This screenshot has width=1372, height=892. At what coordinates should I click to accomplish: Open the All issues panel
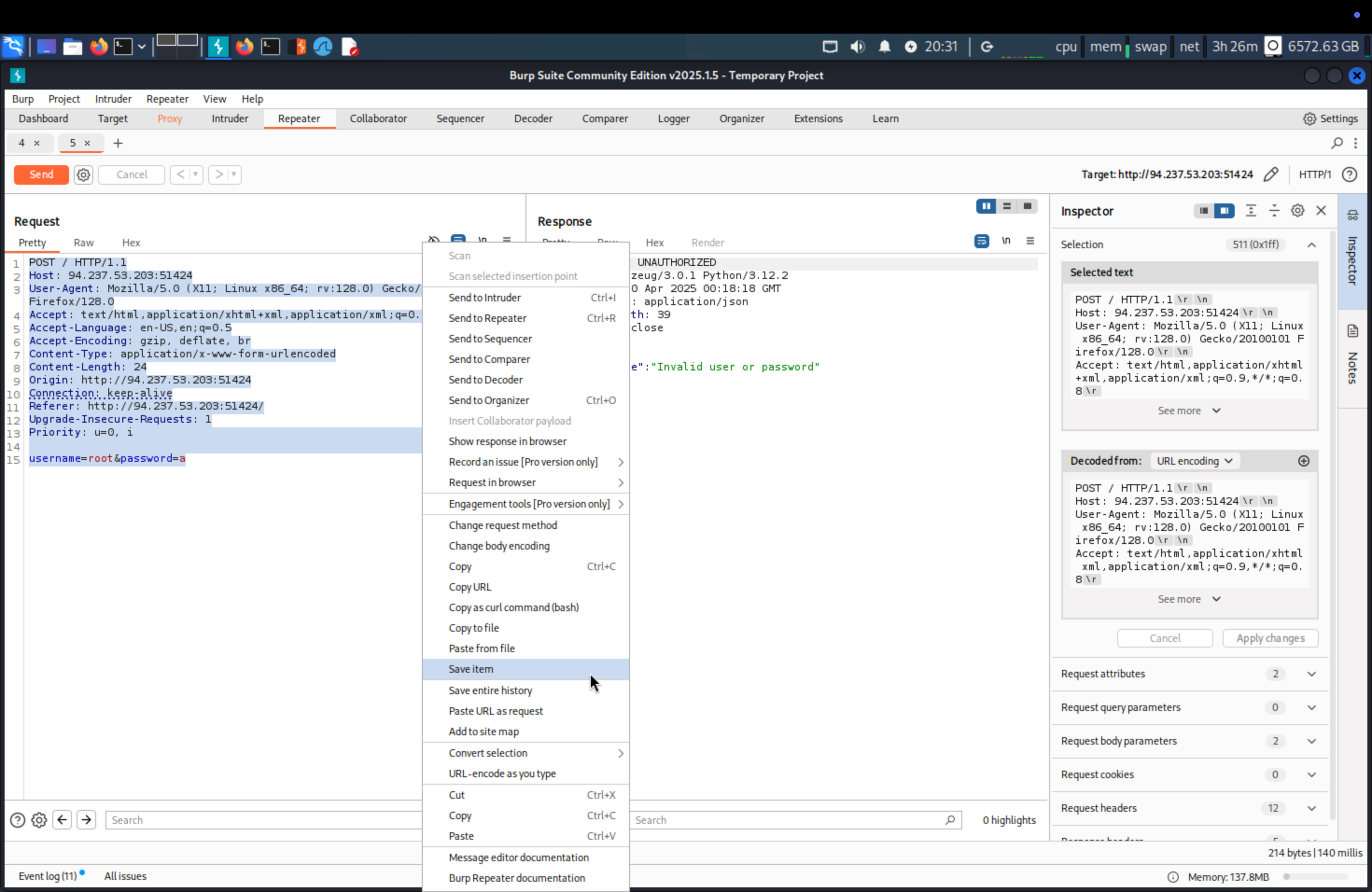tap(125, 876)
